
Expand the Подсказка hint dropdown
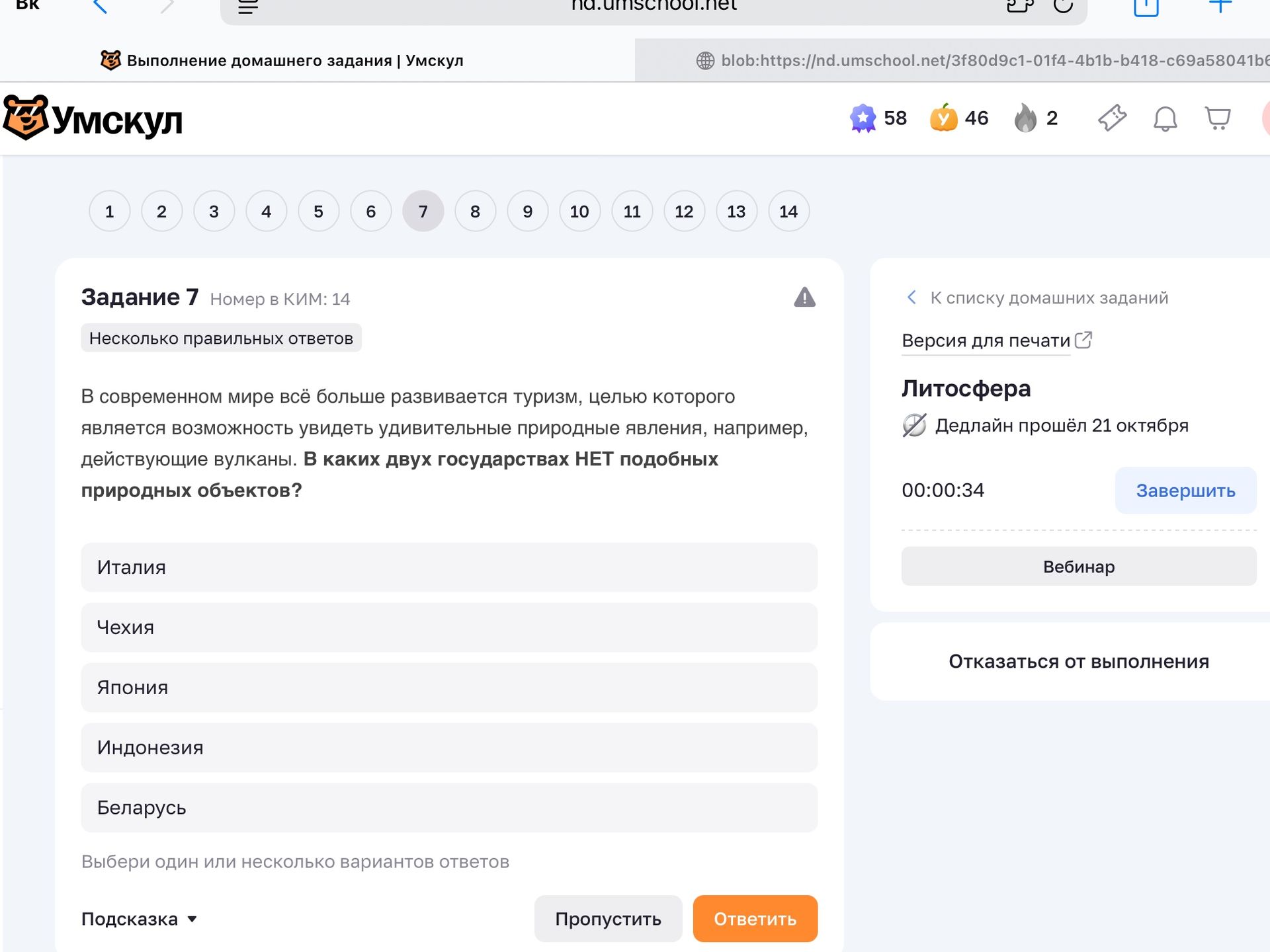coord(139,919)
